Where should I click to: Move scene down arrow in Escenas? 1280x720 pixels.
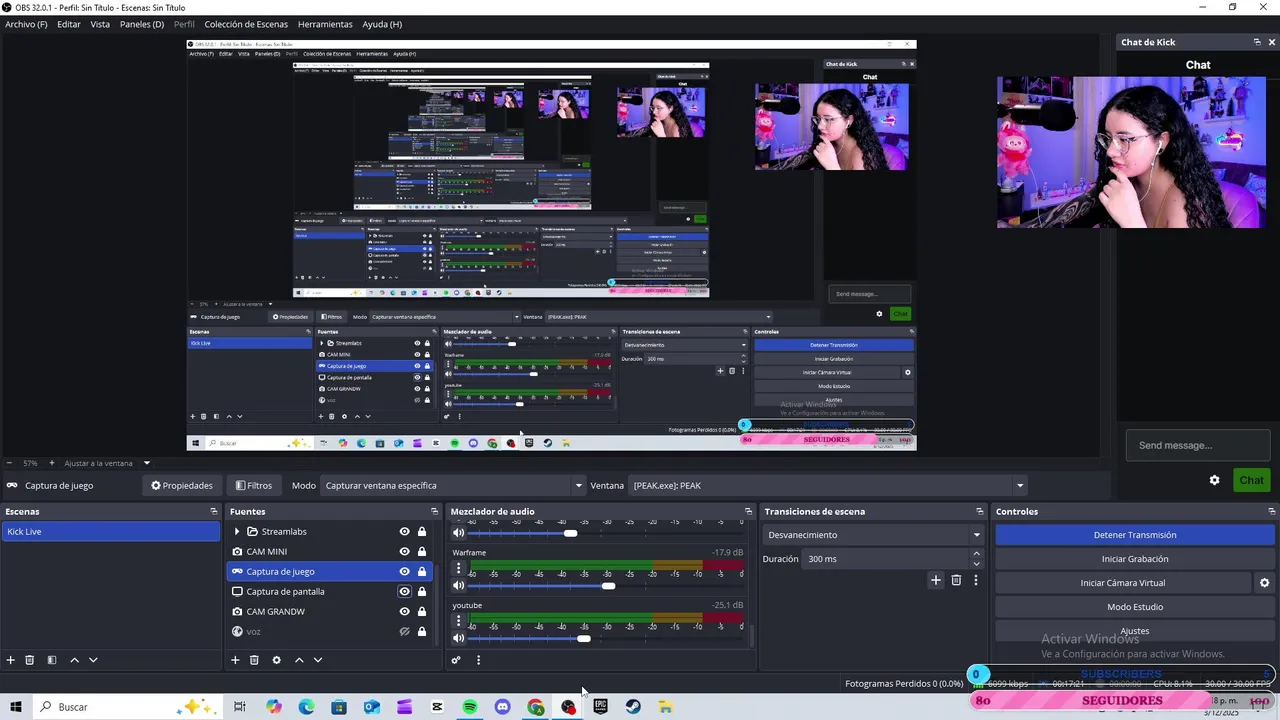pos(93,660)
